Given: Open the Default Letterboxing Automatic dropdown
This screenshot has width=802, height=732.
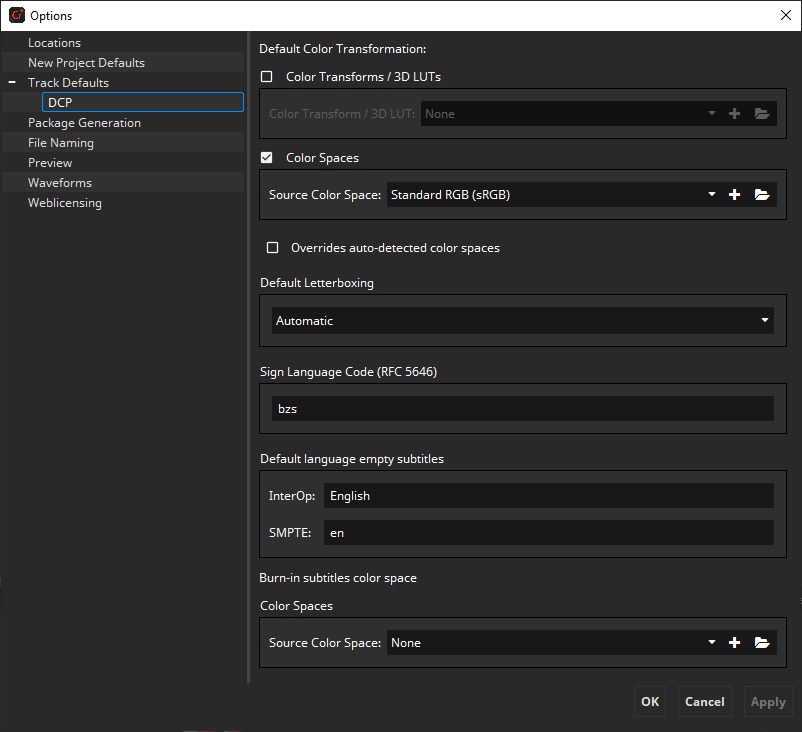Looking at the screenshot, I should point(522,321).
